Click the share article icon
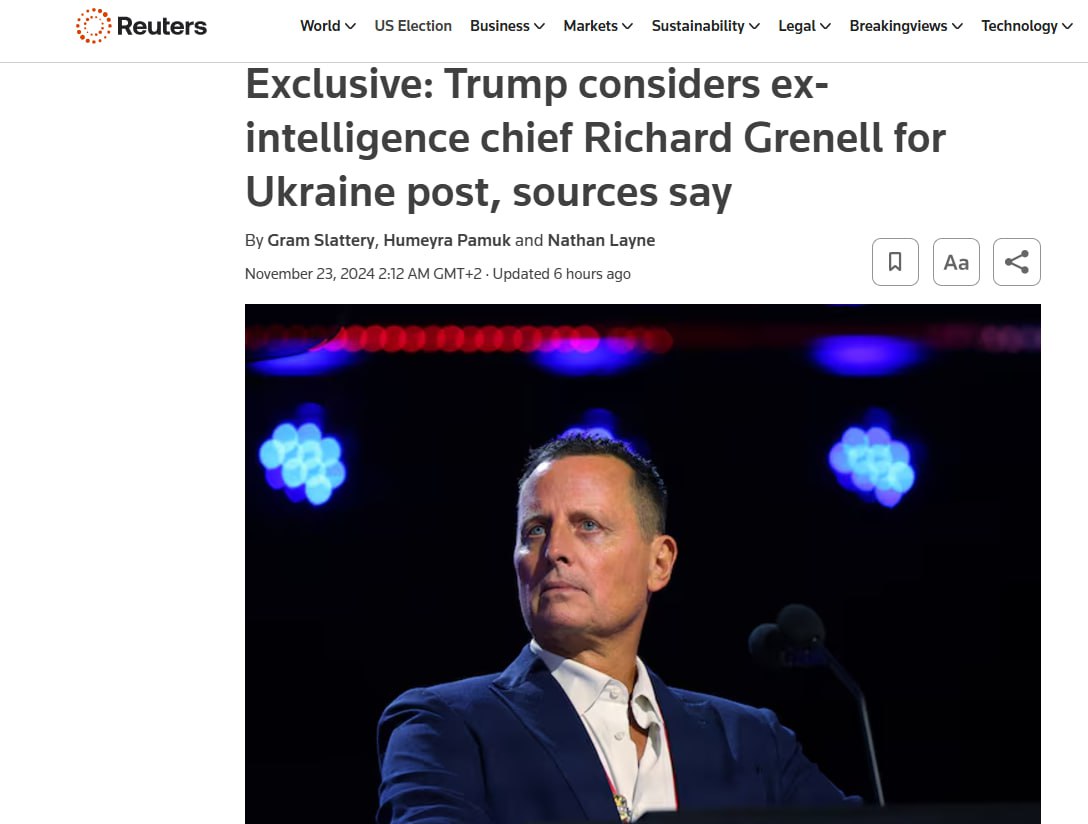 [x=1017, y=262]
